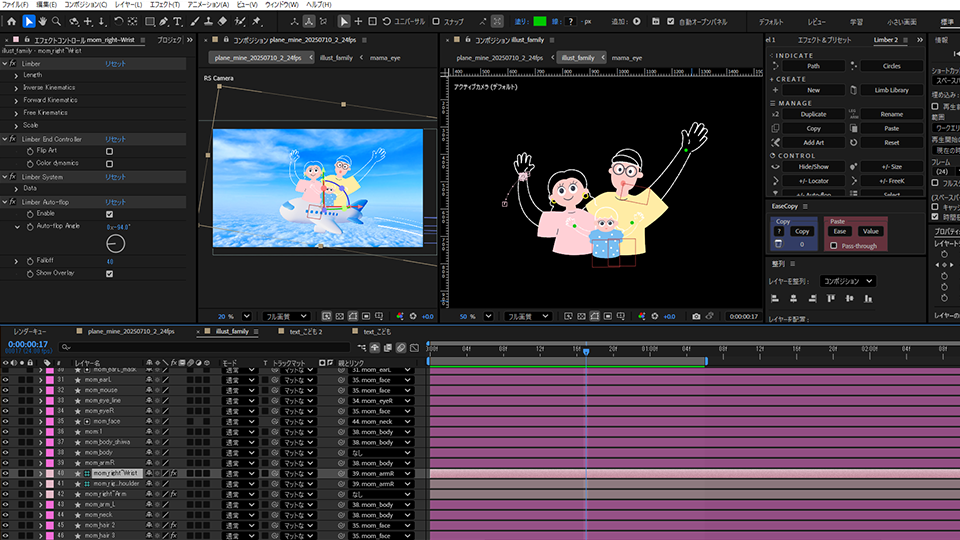Screen dimensions: 960x540
Task: Click align horizontal centers icon
Action: point(793,299)
